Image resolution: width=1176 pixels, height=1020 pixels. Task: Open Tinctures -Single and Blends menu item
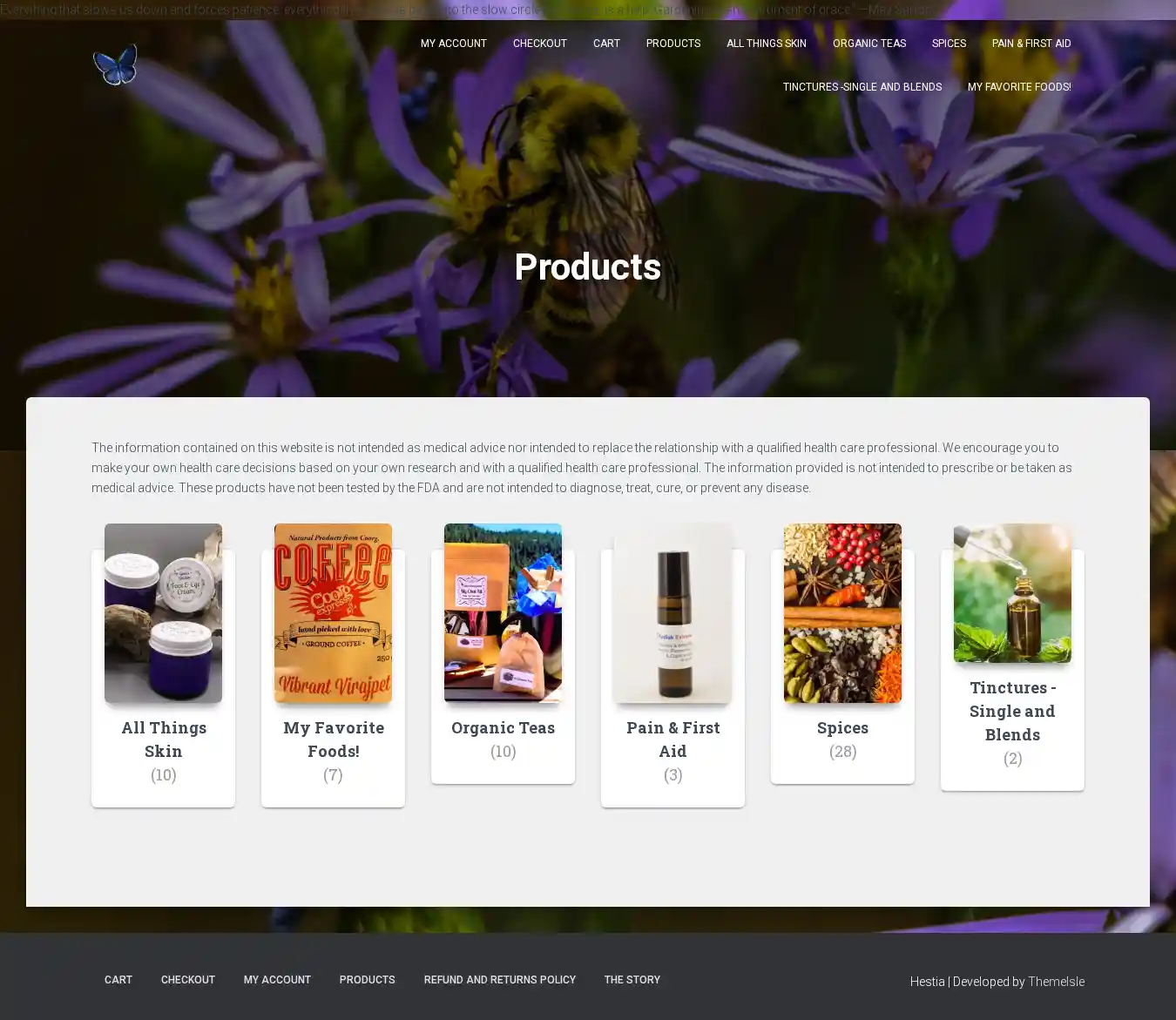pos(862,87)
